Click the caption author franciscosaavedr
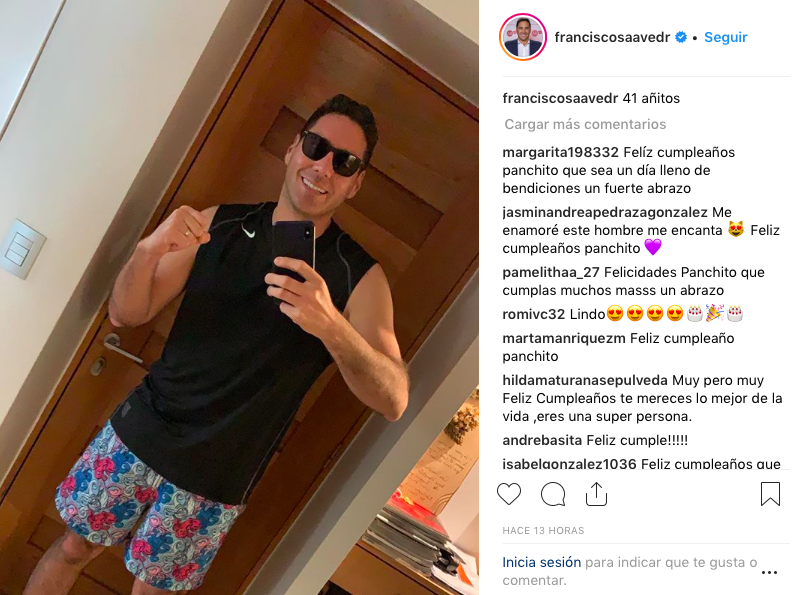Viewport: 809px width, 595px height. 560,98
